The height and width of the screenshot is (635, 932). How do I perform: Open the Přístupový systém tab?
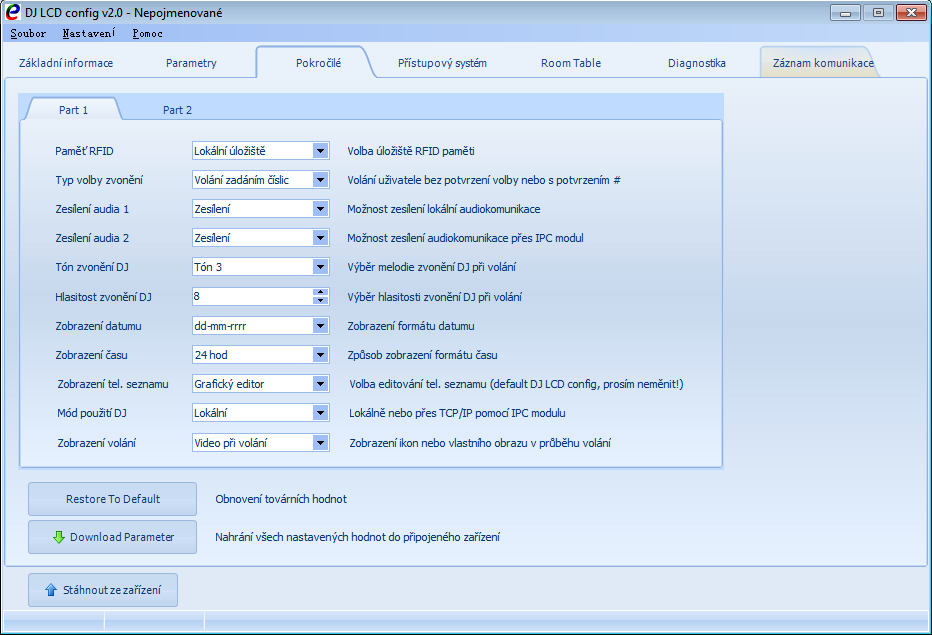pyautogui.click(x=442, y=63)
